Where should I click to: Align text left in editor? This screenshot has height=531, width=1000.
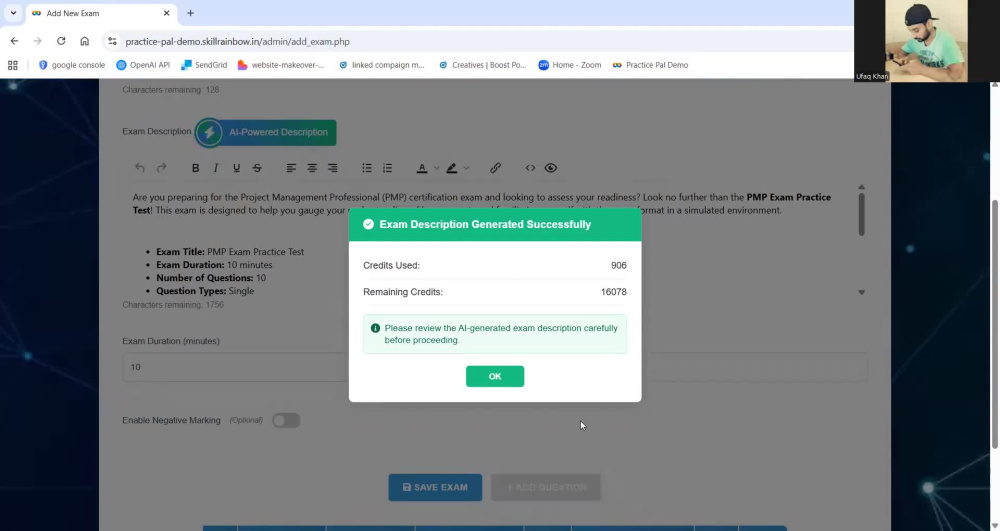(291, 168)
